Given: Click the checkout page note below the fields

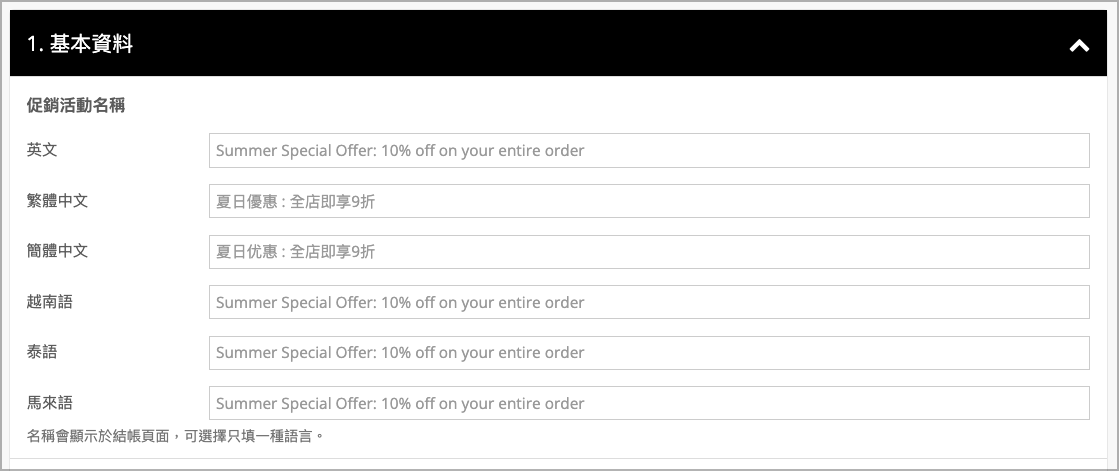Looking at the screenshot, I should click(176, 435).
